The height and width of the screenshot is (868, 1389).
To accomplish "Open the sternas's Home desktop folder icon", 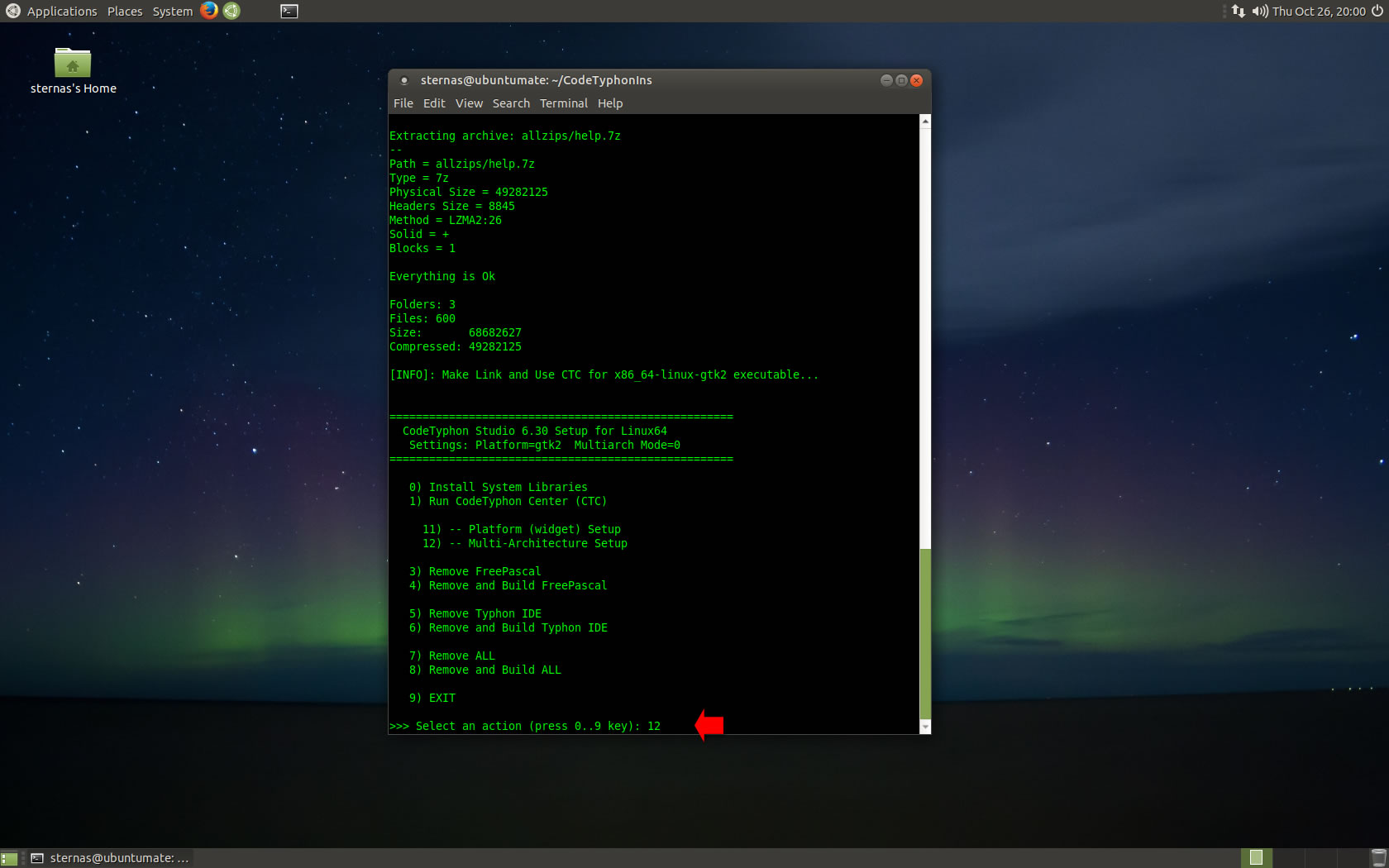I will (x=73, y=71).
